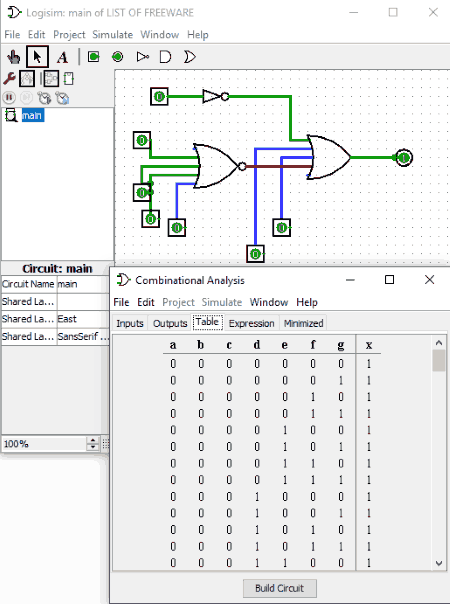Click the Build Circuit button

280,588
